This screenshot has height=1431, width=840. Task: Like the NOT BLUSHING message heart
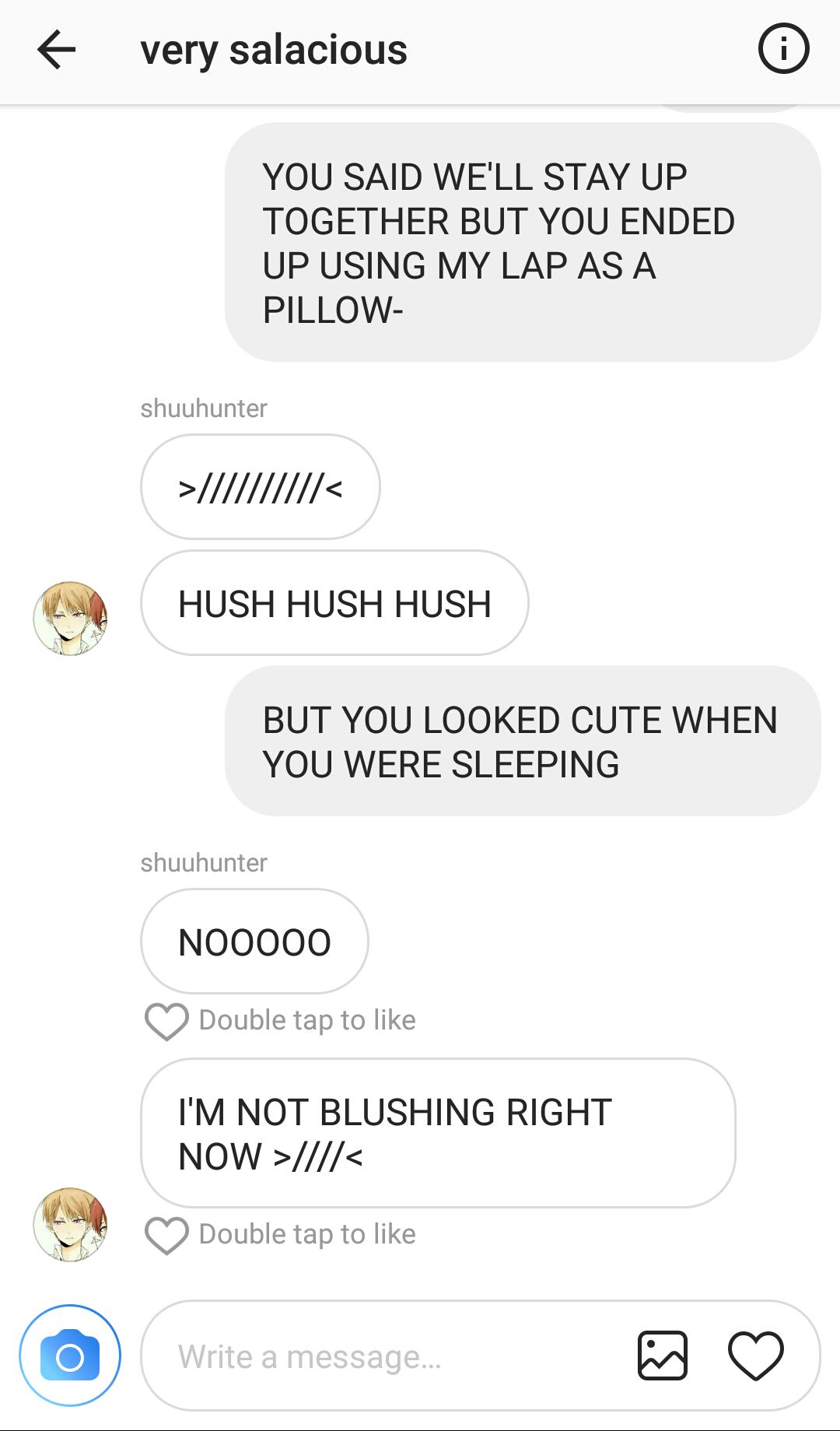click(x=166, y=1235)
